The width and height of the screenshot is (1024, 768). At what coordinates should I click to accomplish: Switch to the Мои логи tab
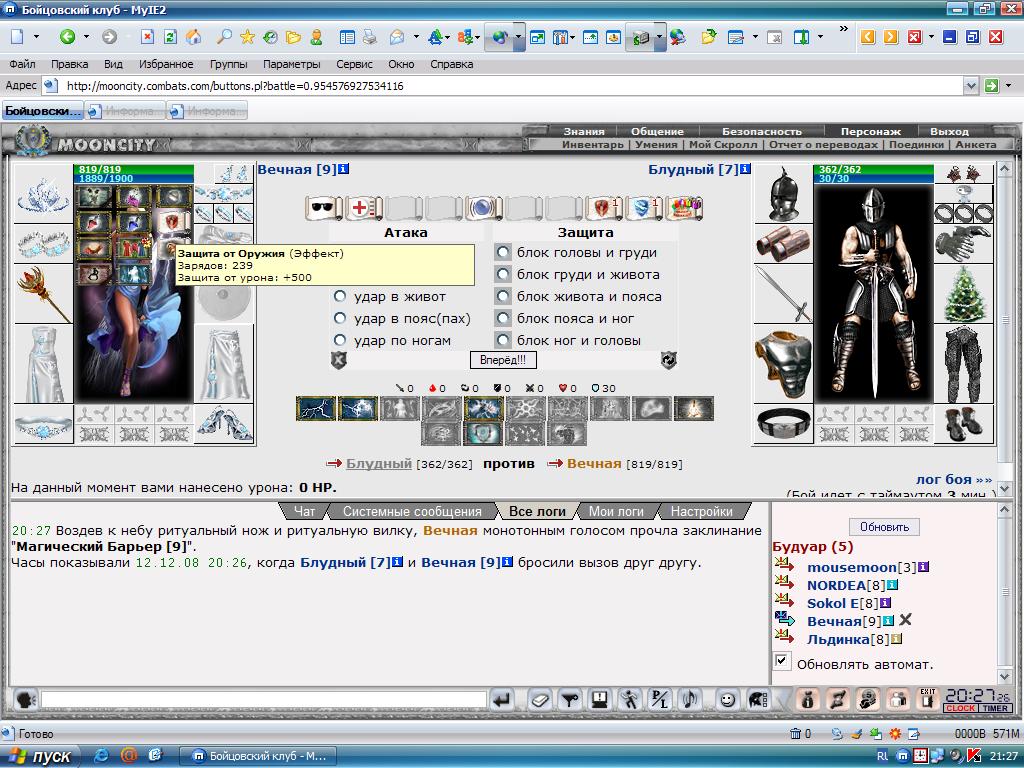point(616,511)
